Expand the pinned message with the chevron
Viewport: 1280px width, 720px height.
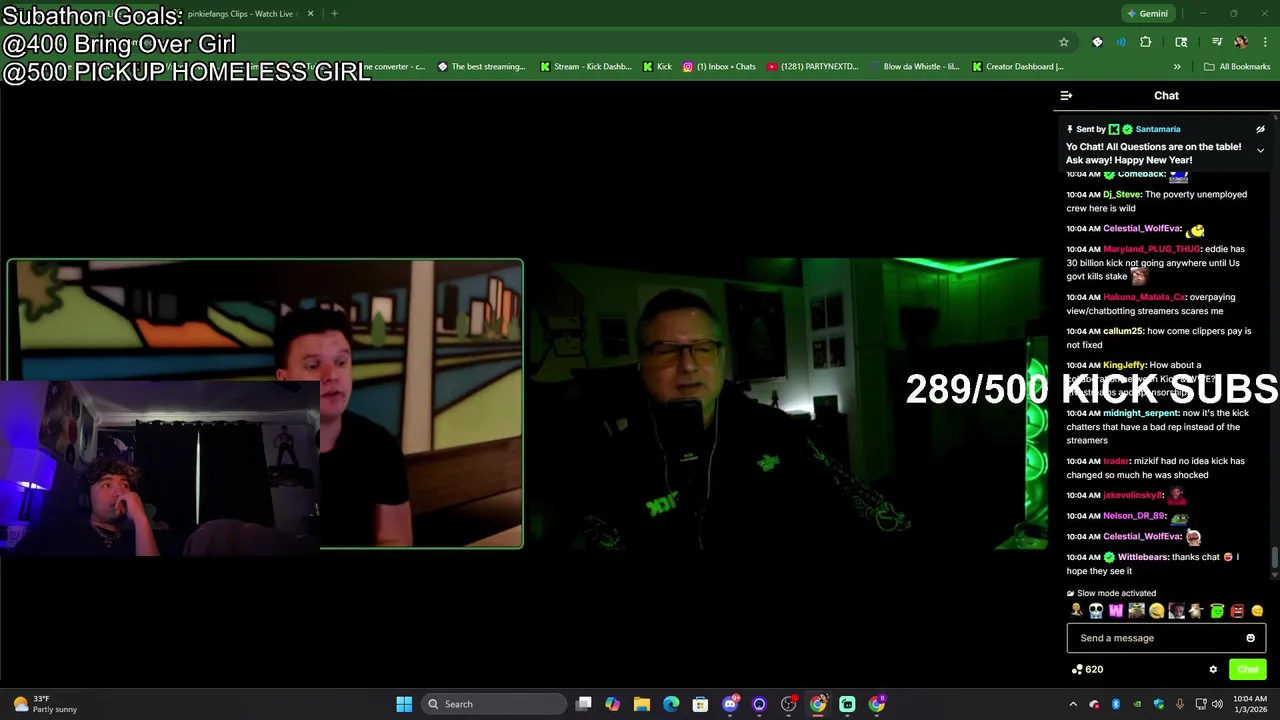[1260, 151]
